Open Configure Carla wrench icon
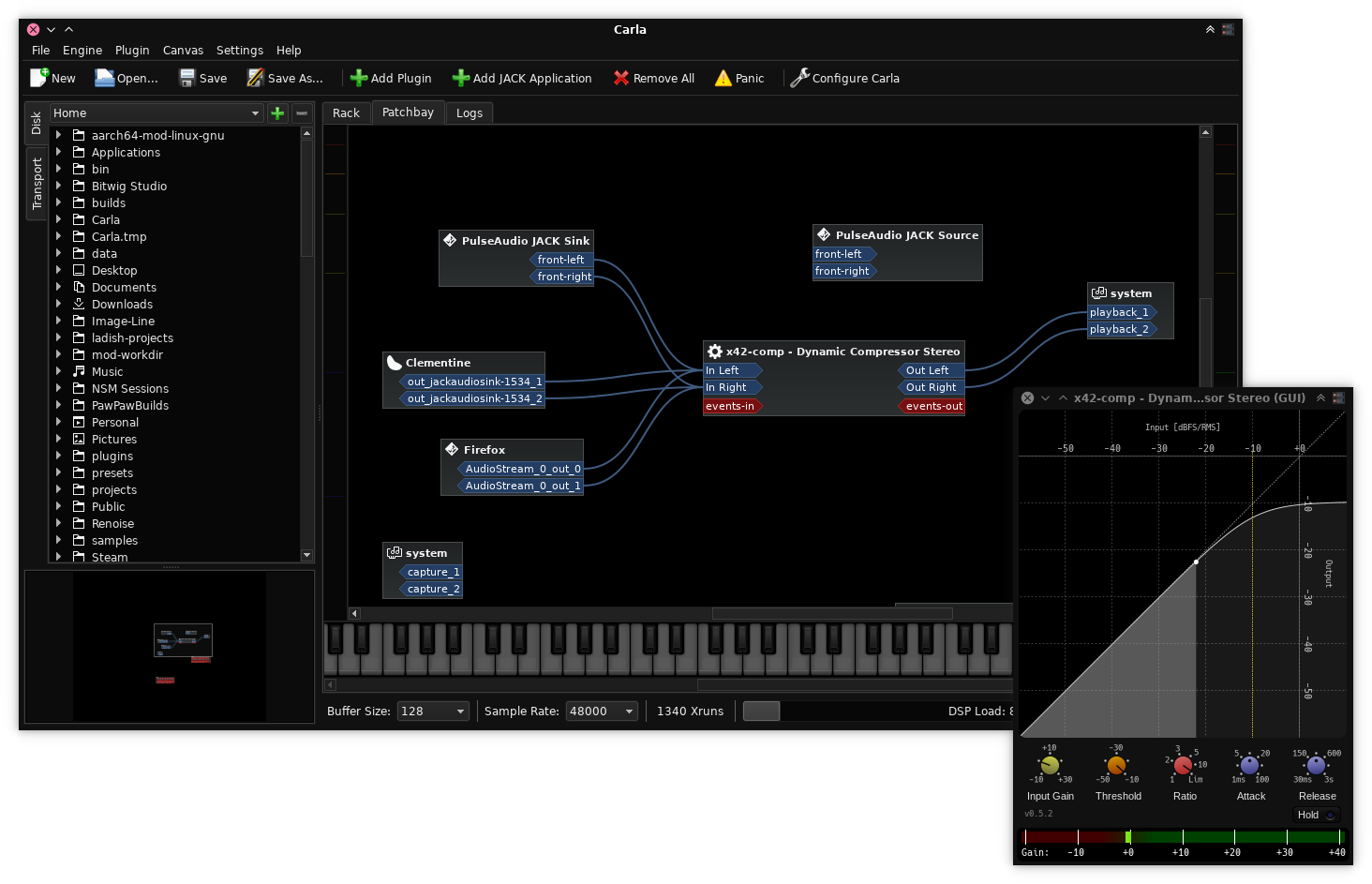Viewport: 1372px width, 884px height. pos(799,78)
